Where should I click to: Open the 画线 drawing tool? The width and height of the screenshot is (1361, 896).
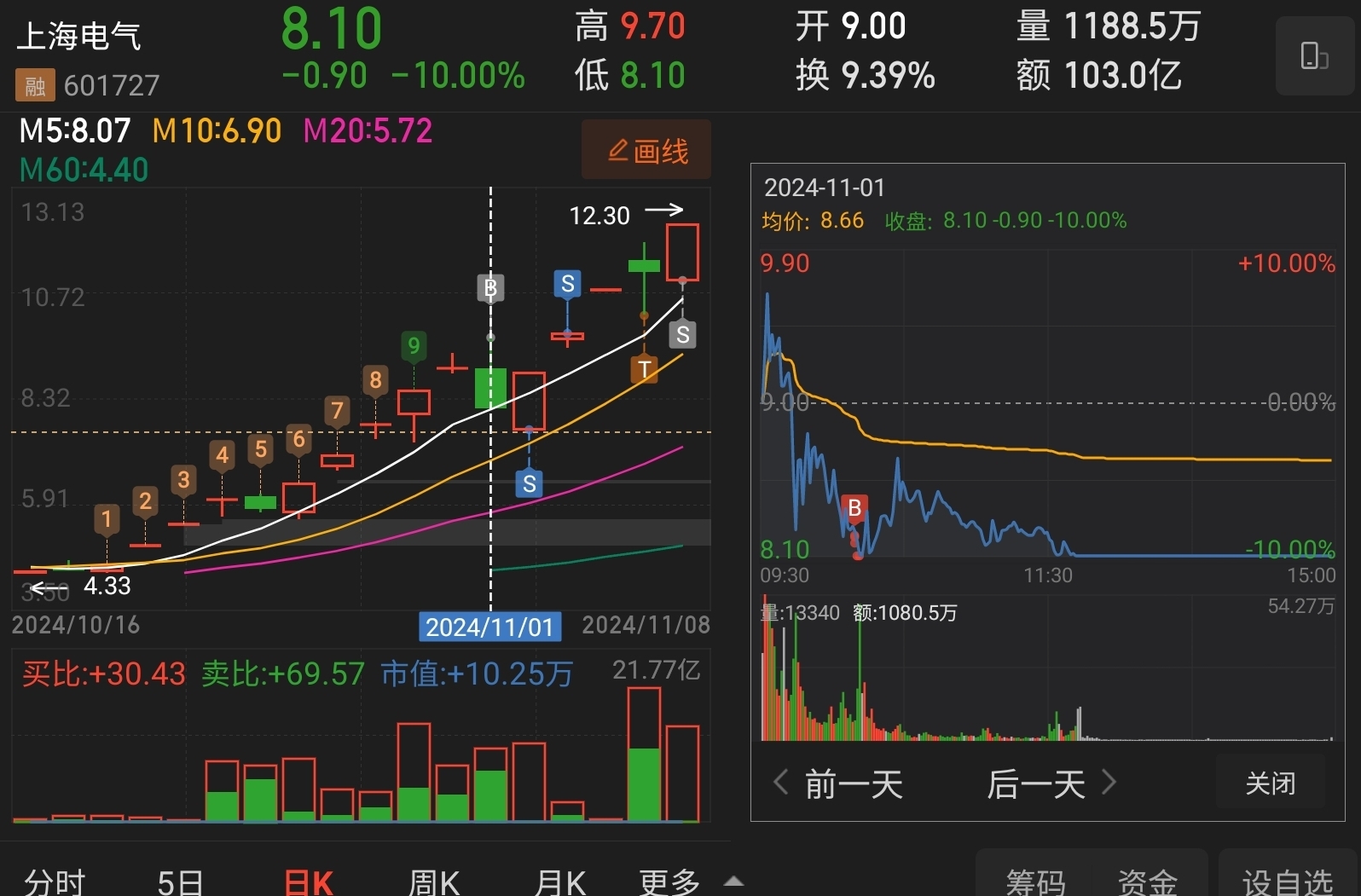tap(646, 150)
